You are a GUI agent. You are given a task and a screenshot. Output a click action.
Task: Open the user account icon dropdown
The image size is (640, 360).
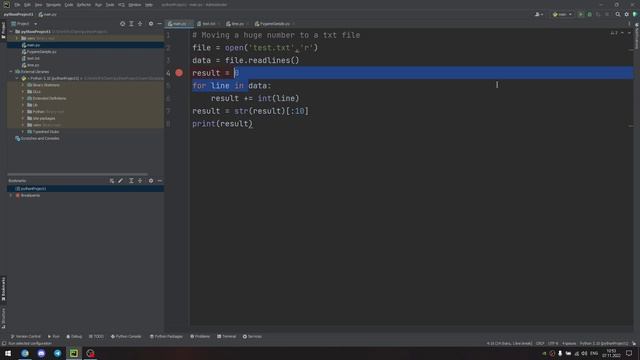tap(539, 14)
